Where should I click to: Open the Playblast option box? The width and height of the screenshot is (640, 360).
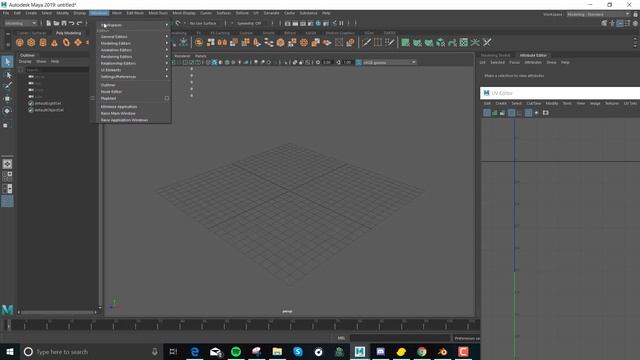tap(167, 98)
